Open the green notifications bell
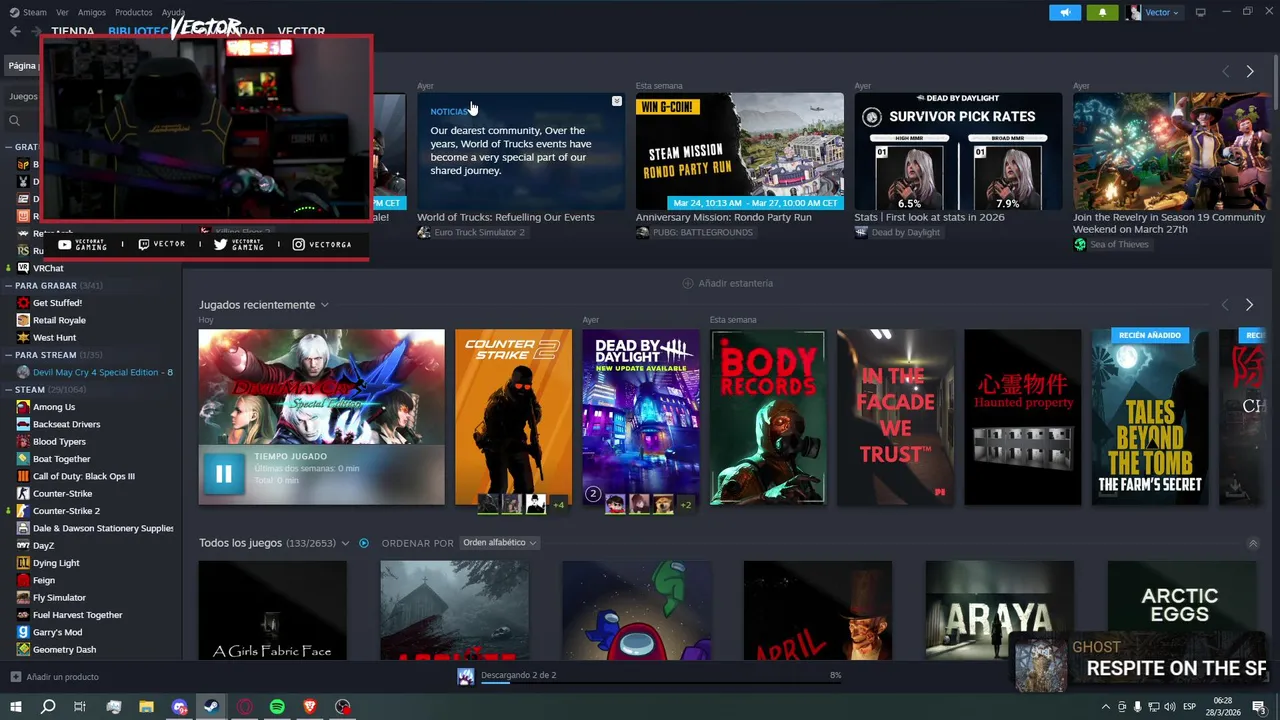Screen dimensions: 1280x720 (1102, 12)
